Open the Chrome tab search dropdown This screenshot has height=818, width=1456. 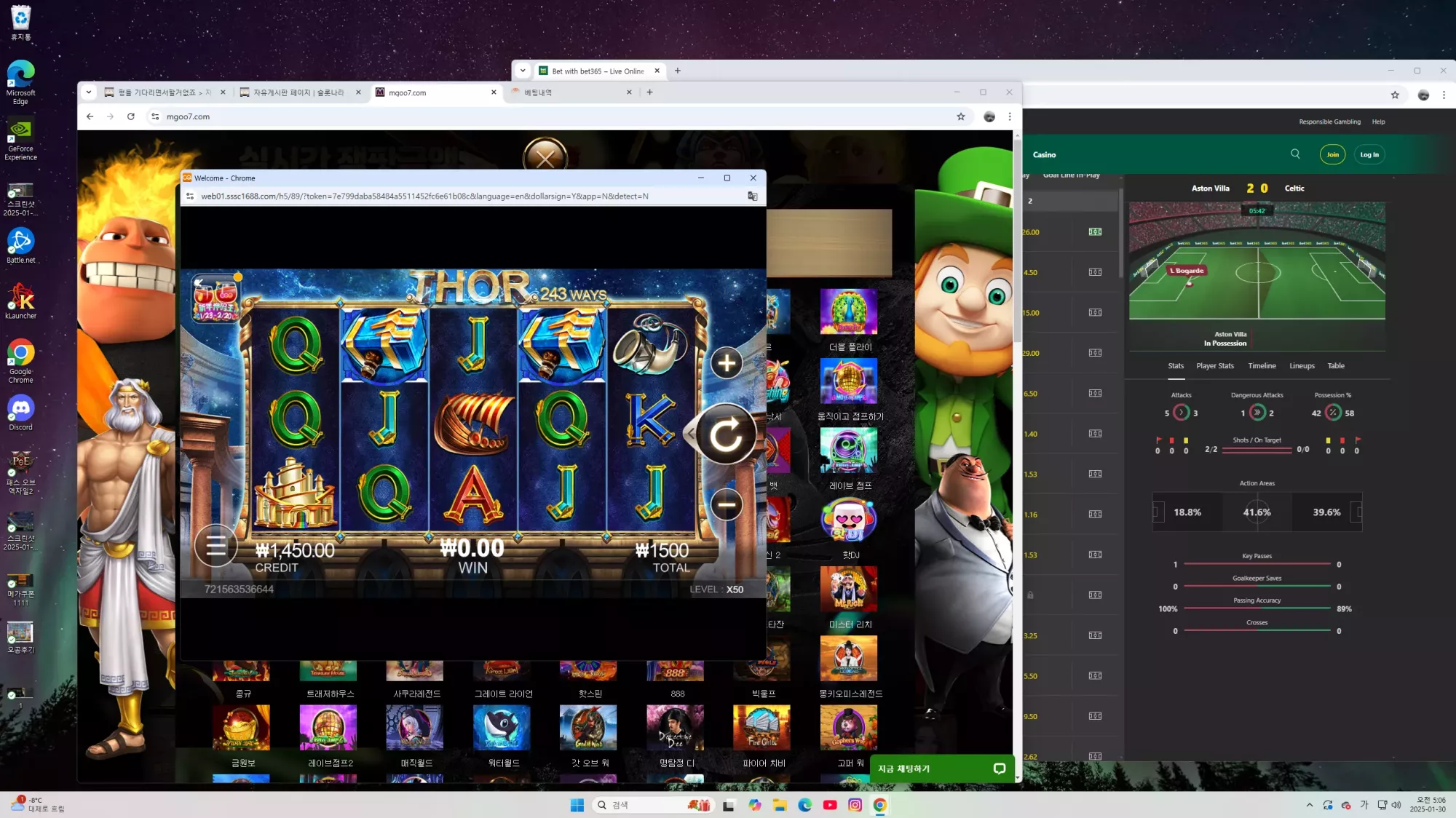tap(89, 92)
